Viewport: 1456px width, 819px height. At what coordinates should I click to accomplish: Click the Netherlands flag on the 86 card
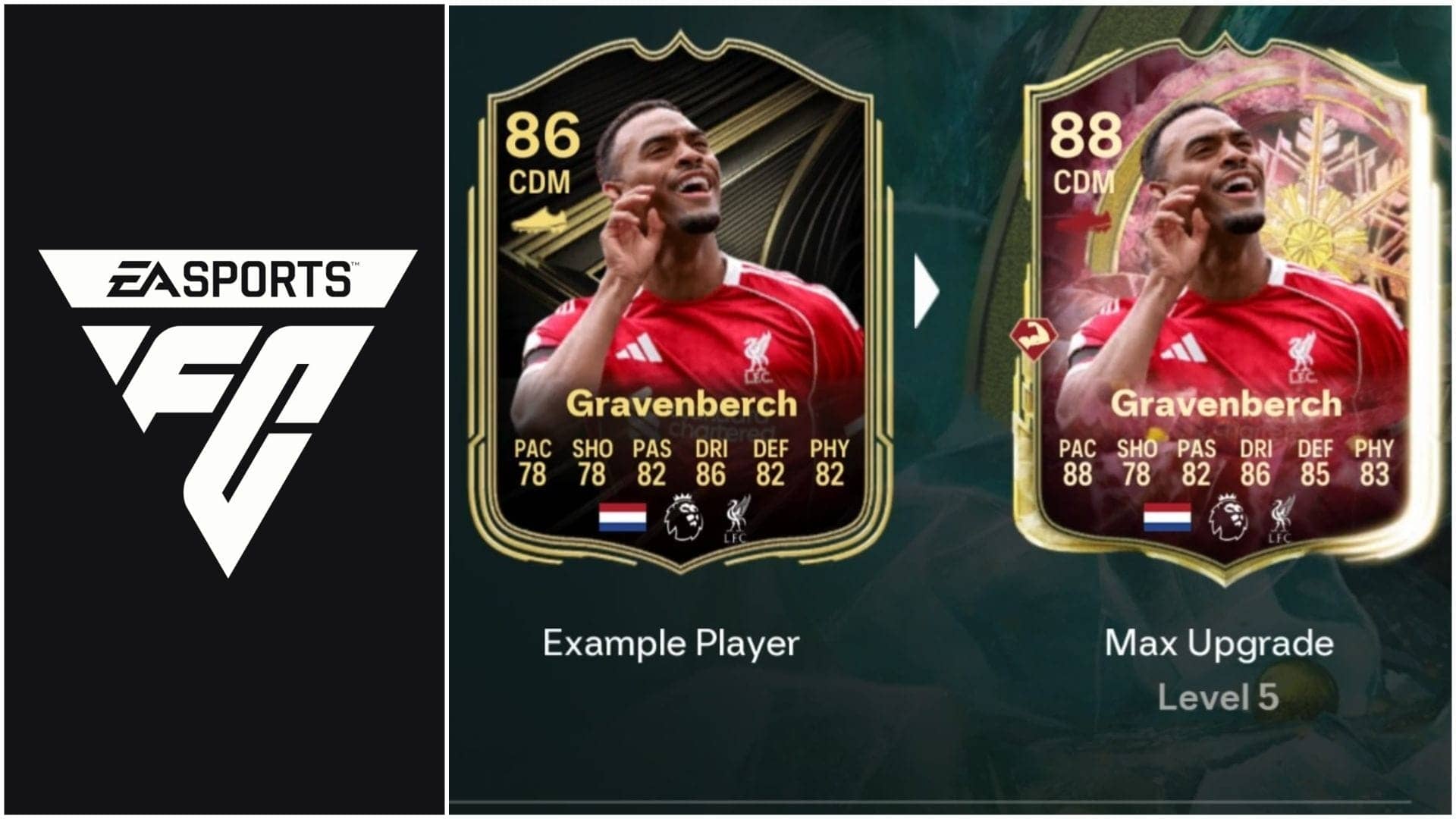(623, 517)
